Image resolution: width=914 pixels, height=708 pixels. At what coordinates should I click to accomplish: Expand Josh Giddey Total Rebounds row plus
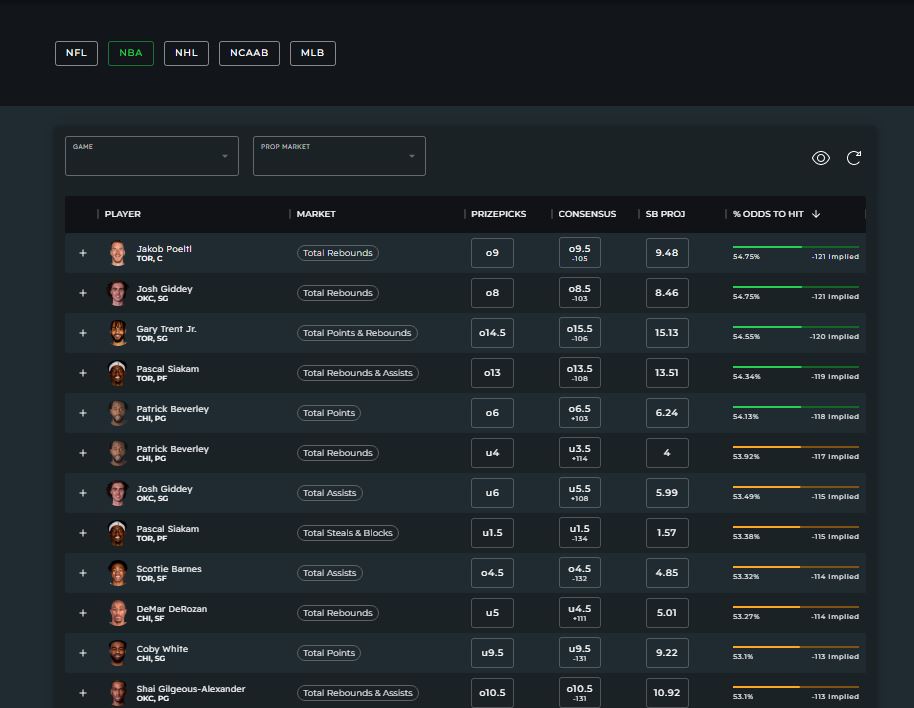(83, 293)
